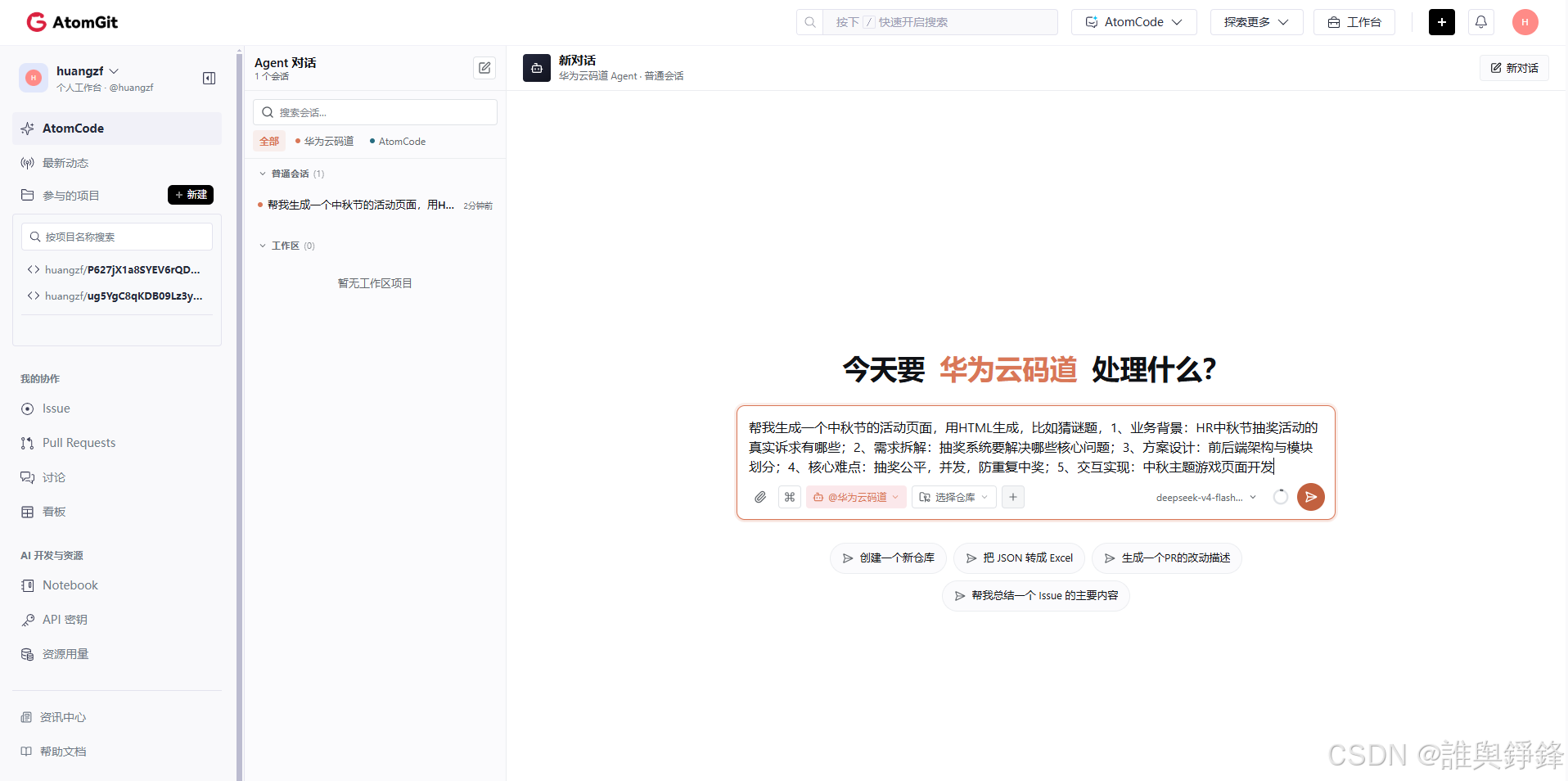Image resolution: width=1568 pixels, height=781 pixels.
Task: Click the 快速开启搜索 top search field
Action: 940,22
